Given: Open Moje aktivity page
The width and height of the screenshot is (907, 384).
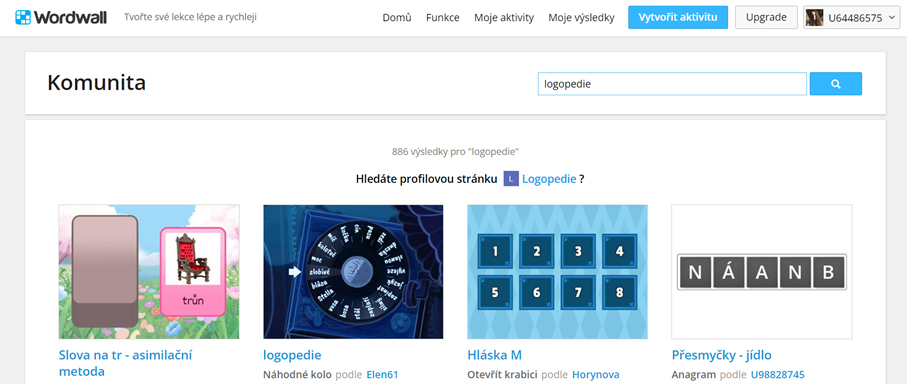Looking at the screenshot, I should pos(504,17).
